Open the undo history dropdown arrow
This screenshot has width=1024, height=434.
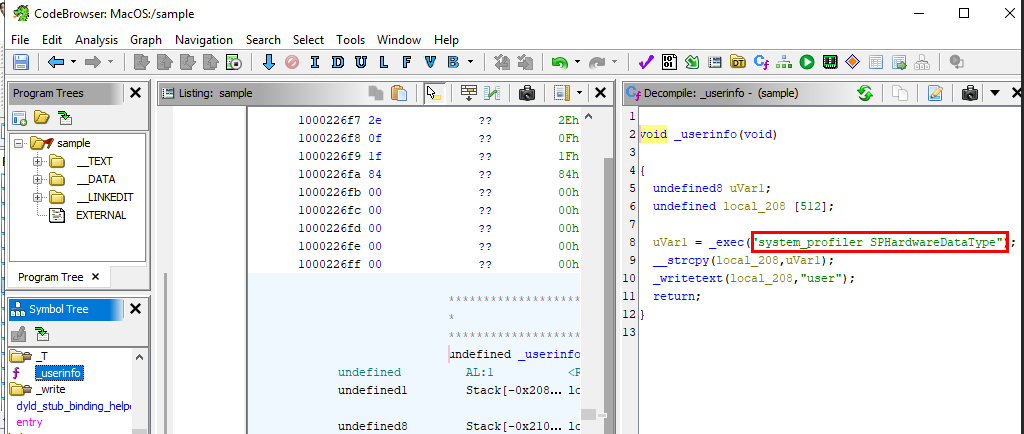577,63
